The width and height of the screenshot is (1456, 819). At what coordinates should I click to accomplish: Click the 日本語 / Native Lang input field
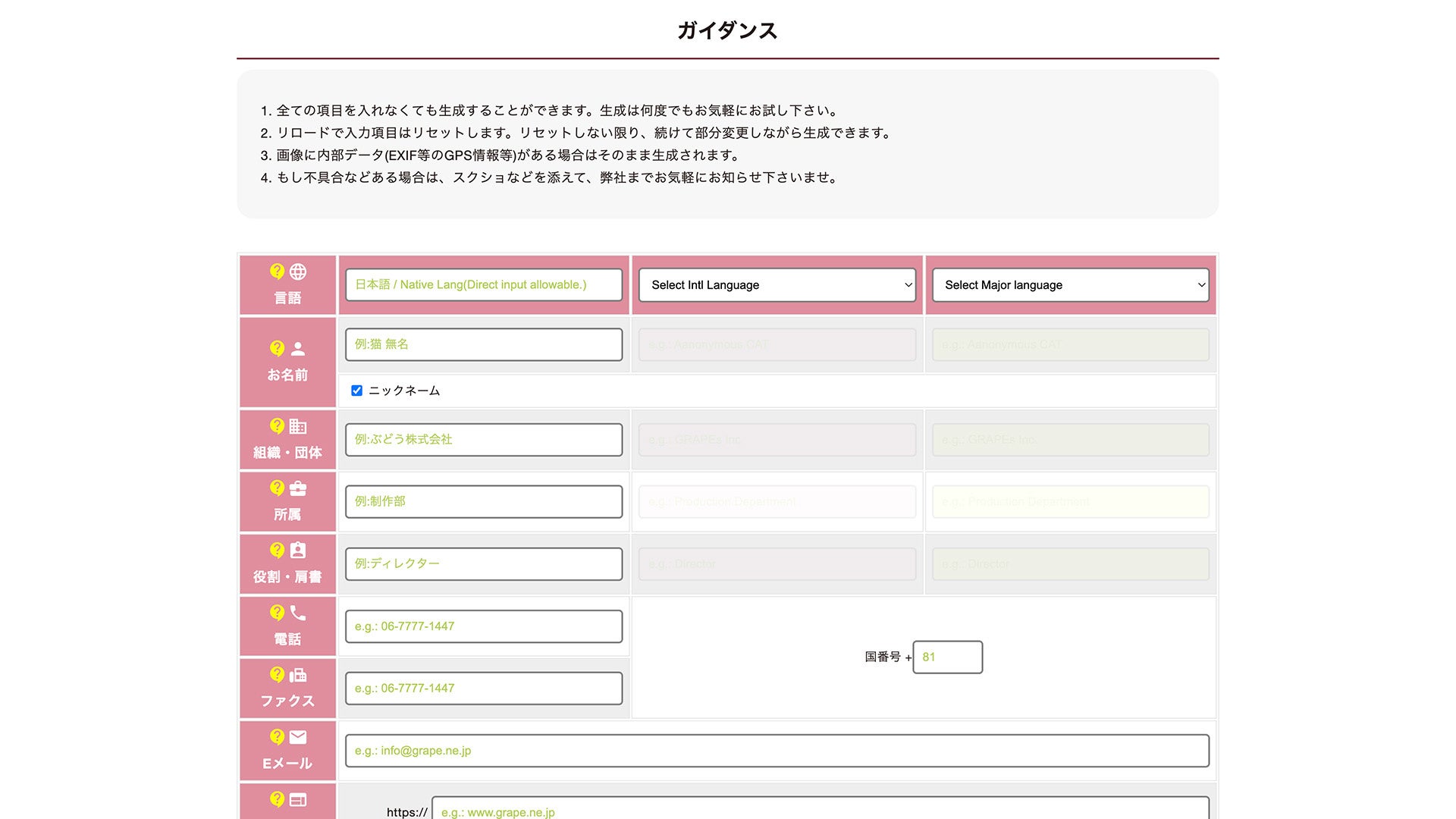[x=484, y=285]
